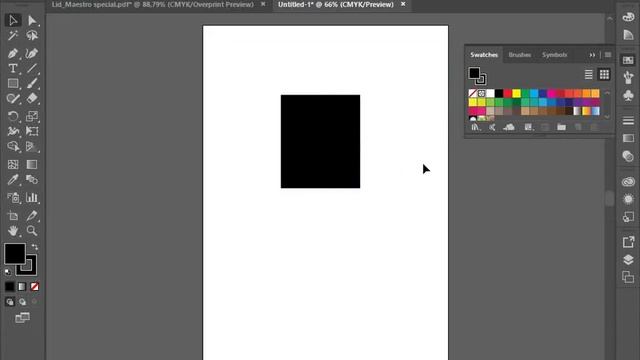Click New Color Group folder icon
Viewport: 640px width, 360px height.
(x=562, y=127)
